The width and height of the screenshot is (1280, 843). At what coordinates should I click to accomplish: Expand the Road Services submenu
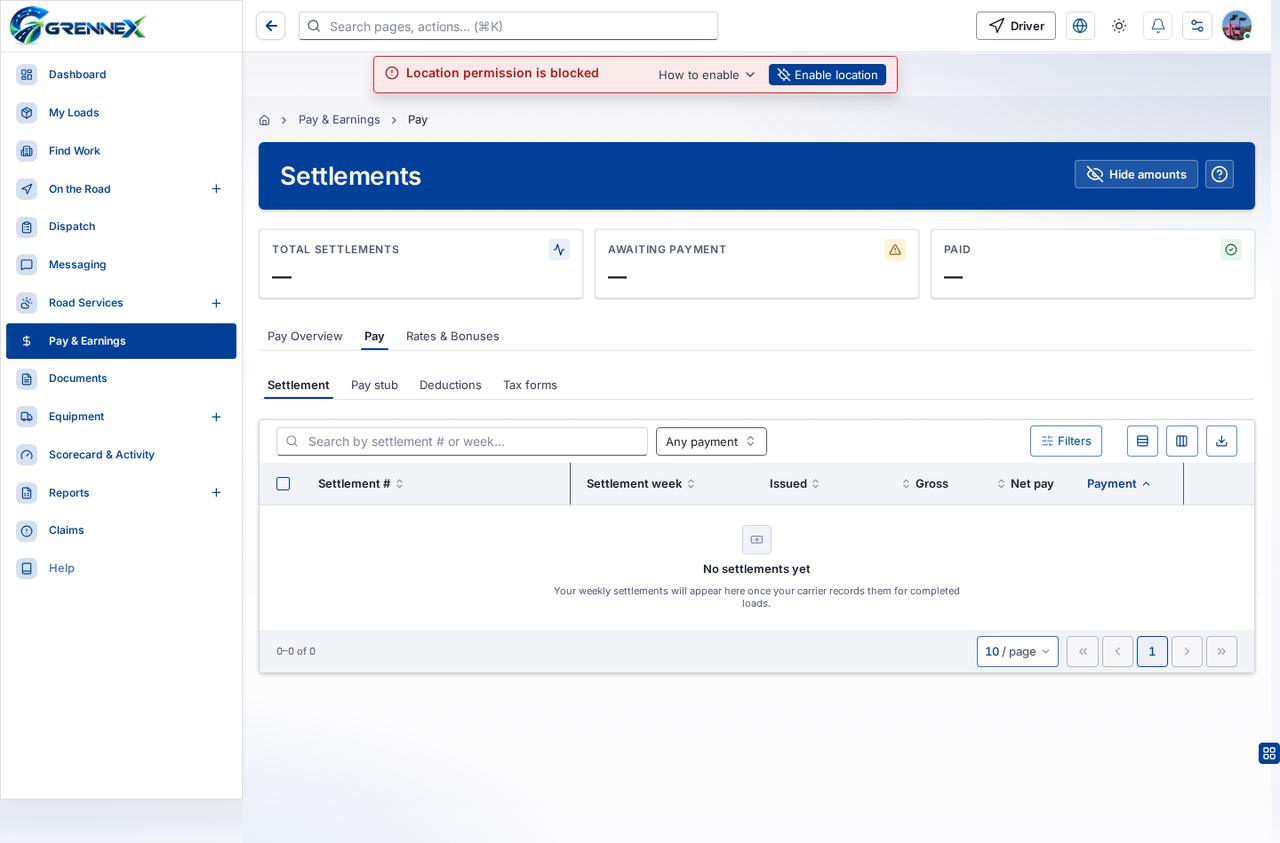coord(216,303)
